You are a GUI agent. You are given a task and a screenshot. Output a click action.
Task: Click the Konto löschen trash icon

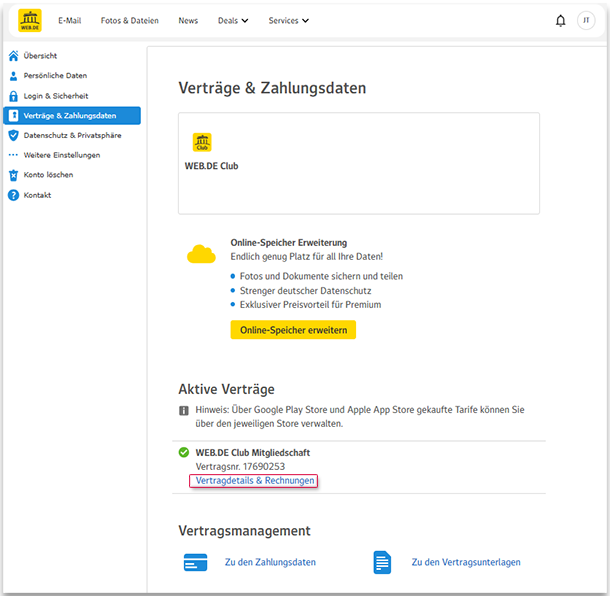coord(14,175)
